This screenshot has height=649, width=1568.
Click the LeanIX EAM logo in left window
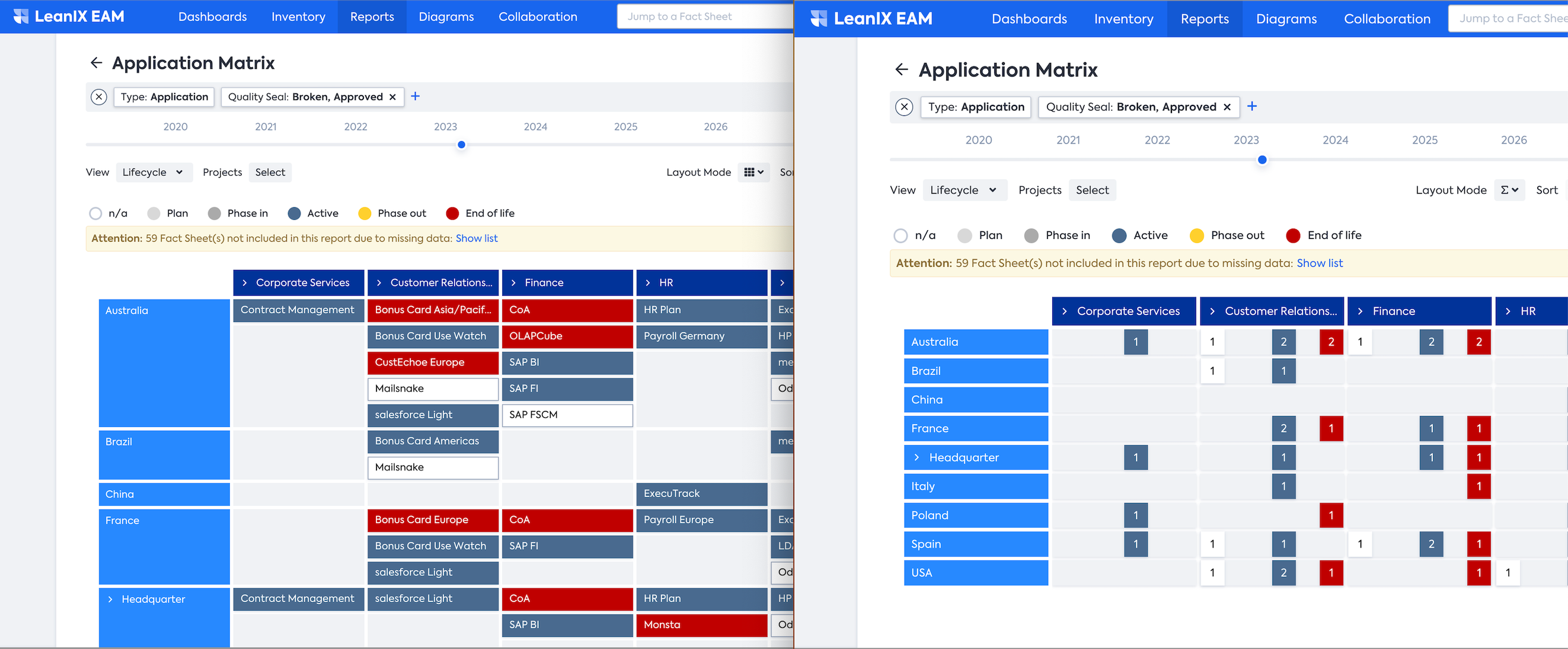69,17
